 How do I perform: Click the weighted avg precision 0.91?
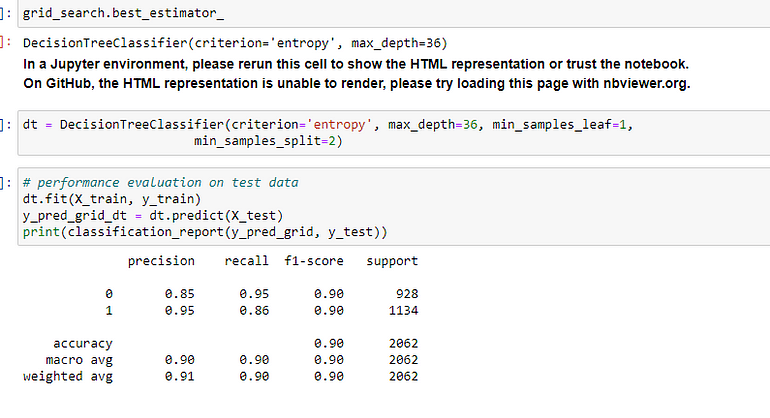180,376
